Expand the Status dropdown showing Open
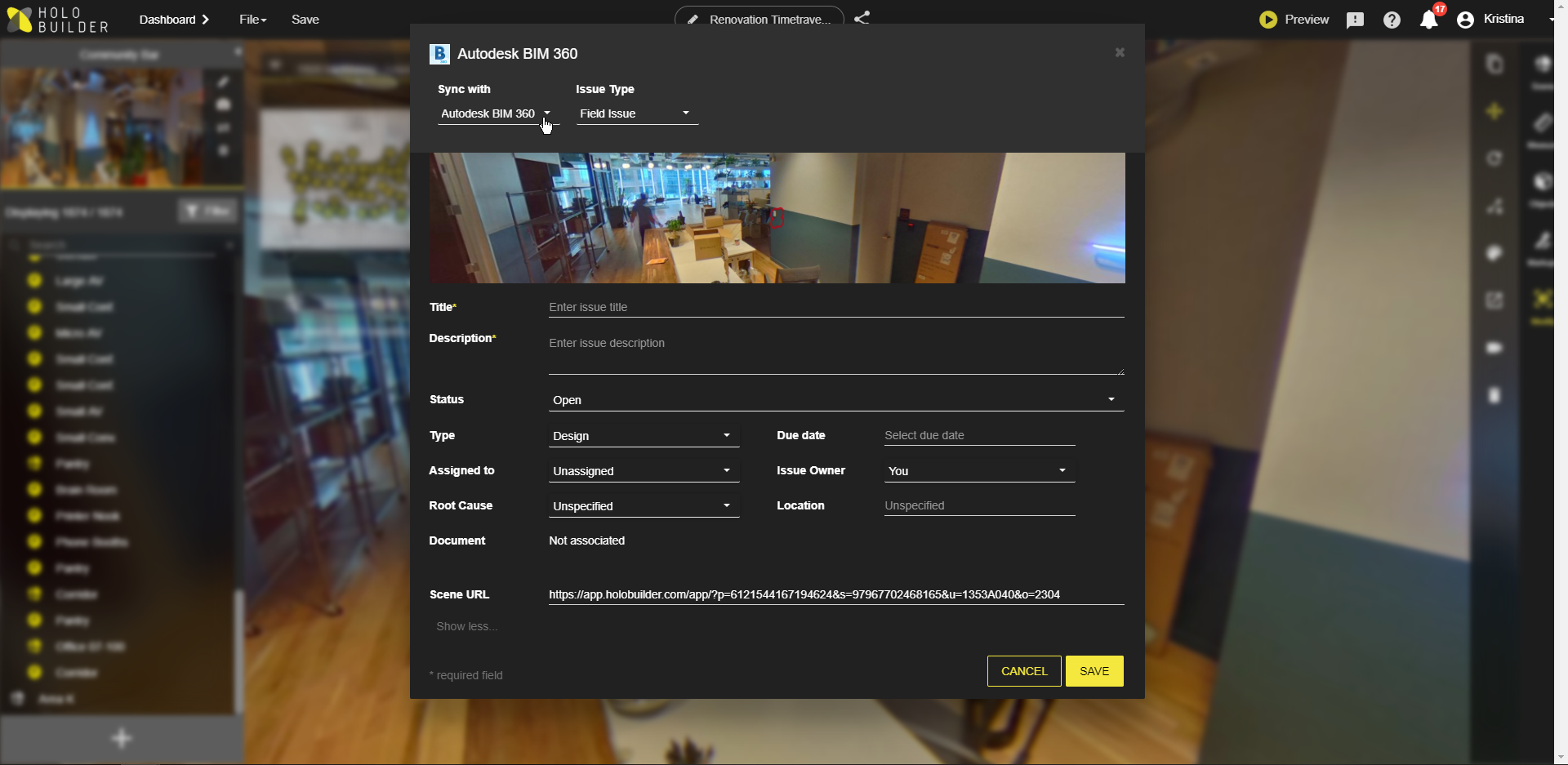This screenshot has height=765, width=1568. (x=835, y=400)
